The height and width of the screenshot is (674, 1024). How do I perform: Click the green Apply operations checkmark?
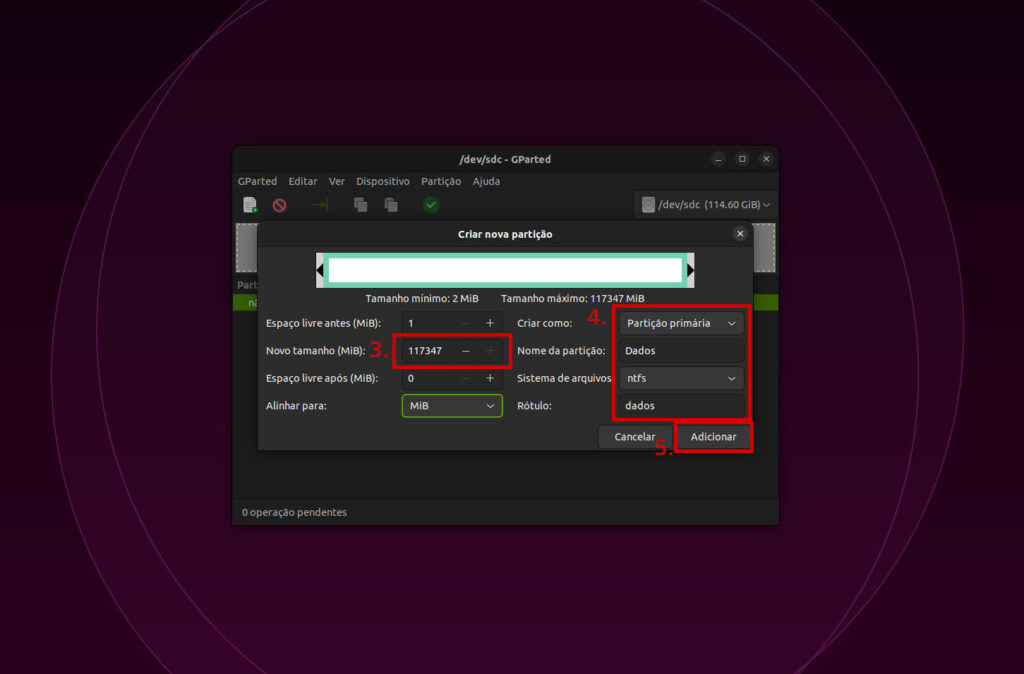click(x=430, y=205)
